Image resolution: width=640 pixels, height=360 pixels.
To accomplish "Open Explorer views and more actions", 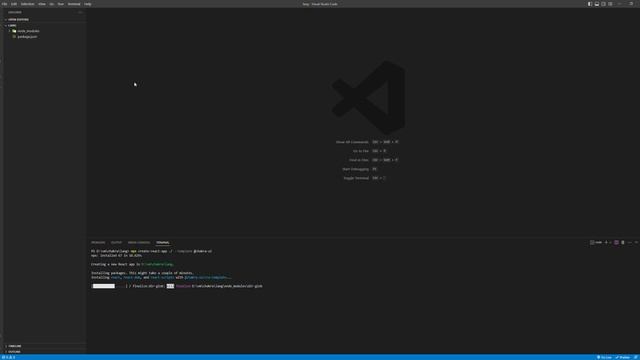I will tap(80, 12).
